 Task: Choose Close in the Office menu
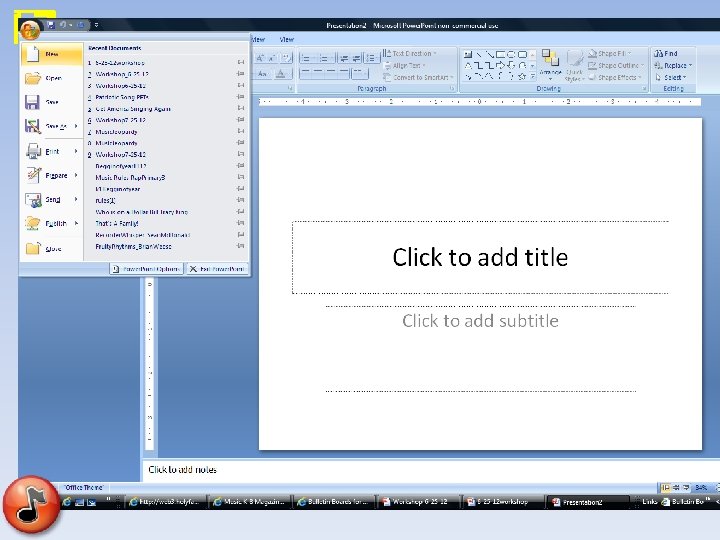[x=52, y=248]
